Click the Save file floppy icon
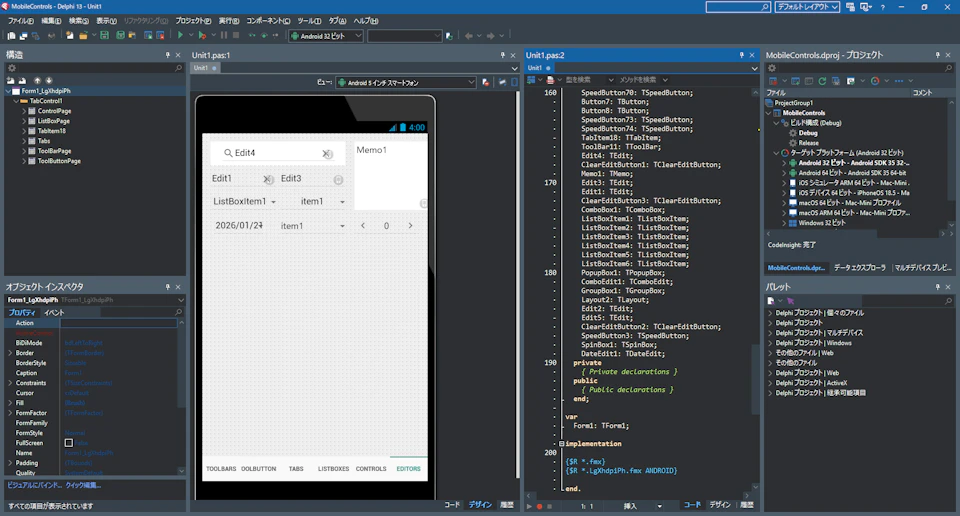This screenshot has height=516, width=960. point(105,36)
